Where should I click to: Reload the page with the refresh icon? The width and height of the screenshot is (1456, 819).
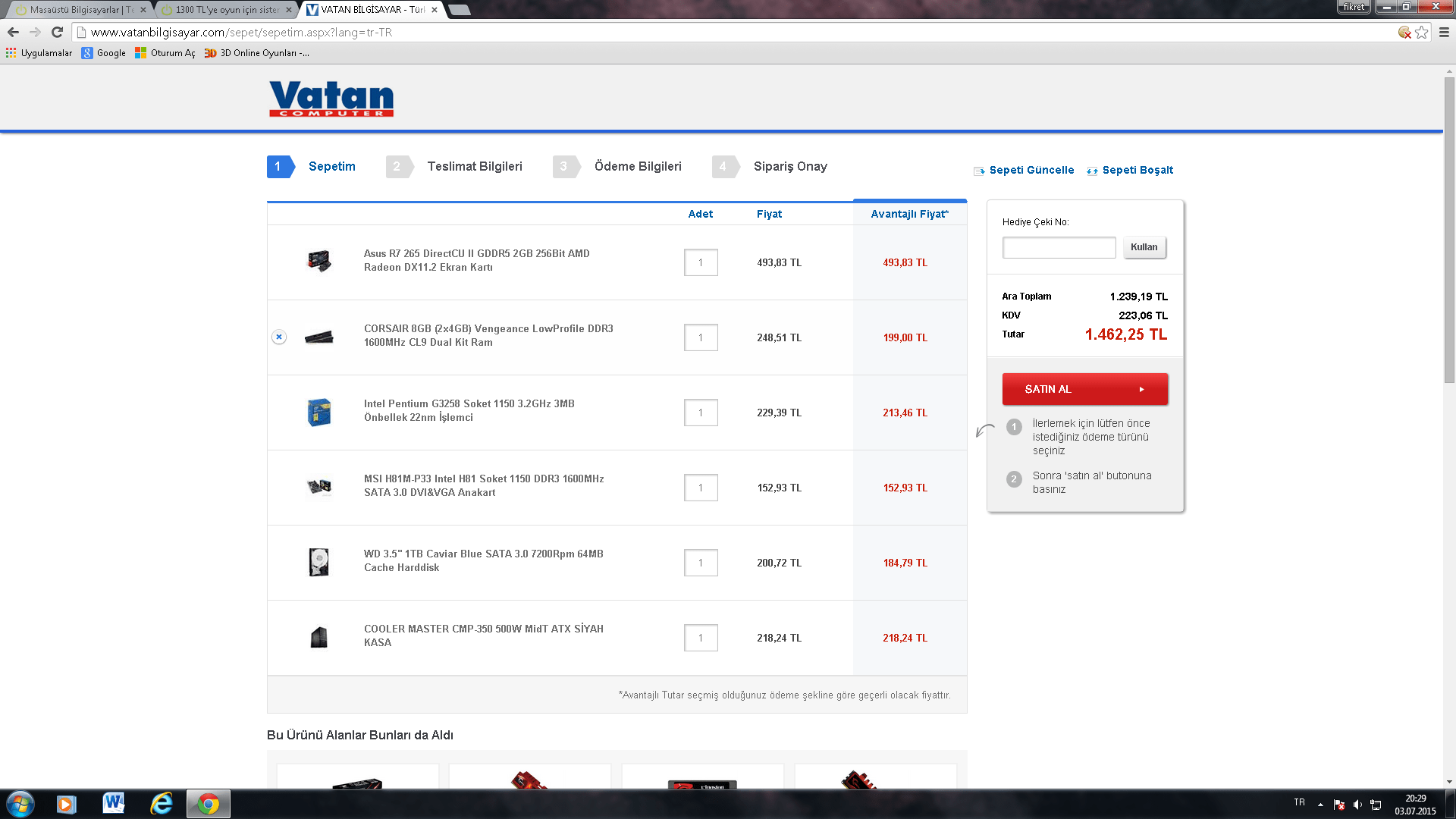tap(57, 32)
